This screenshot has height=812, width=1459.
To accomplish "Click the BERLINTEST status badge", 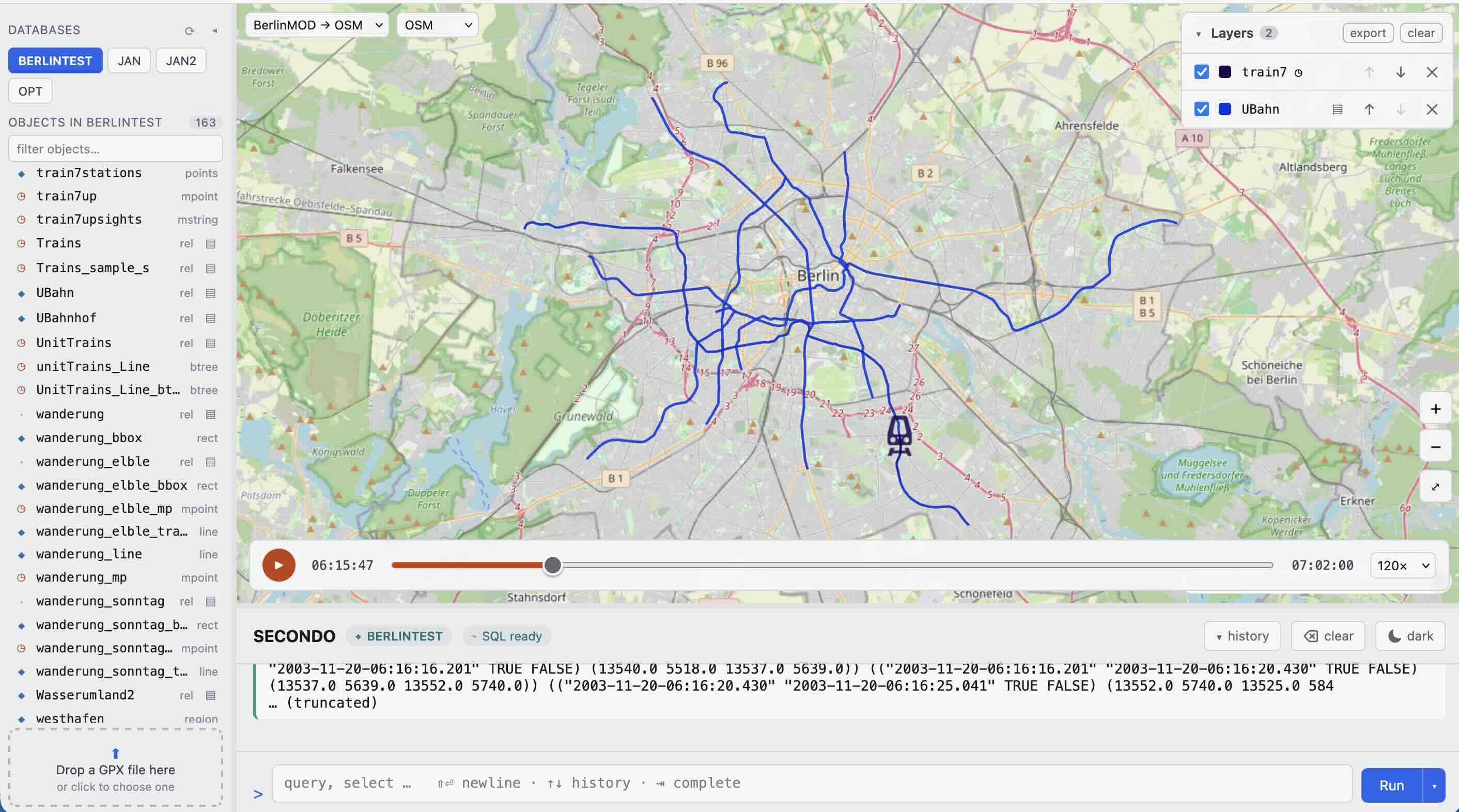I will tap(399, 636).
